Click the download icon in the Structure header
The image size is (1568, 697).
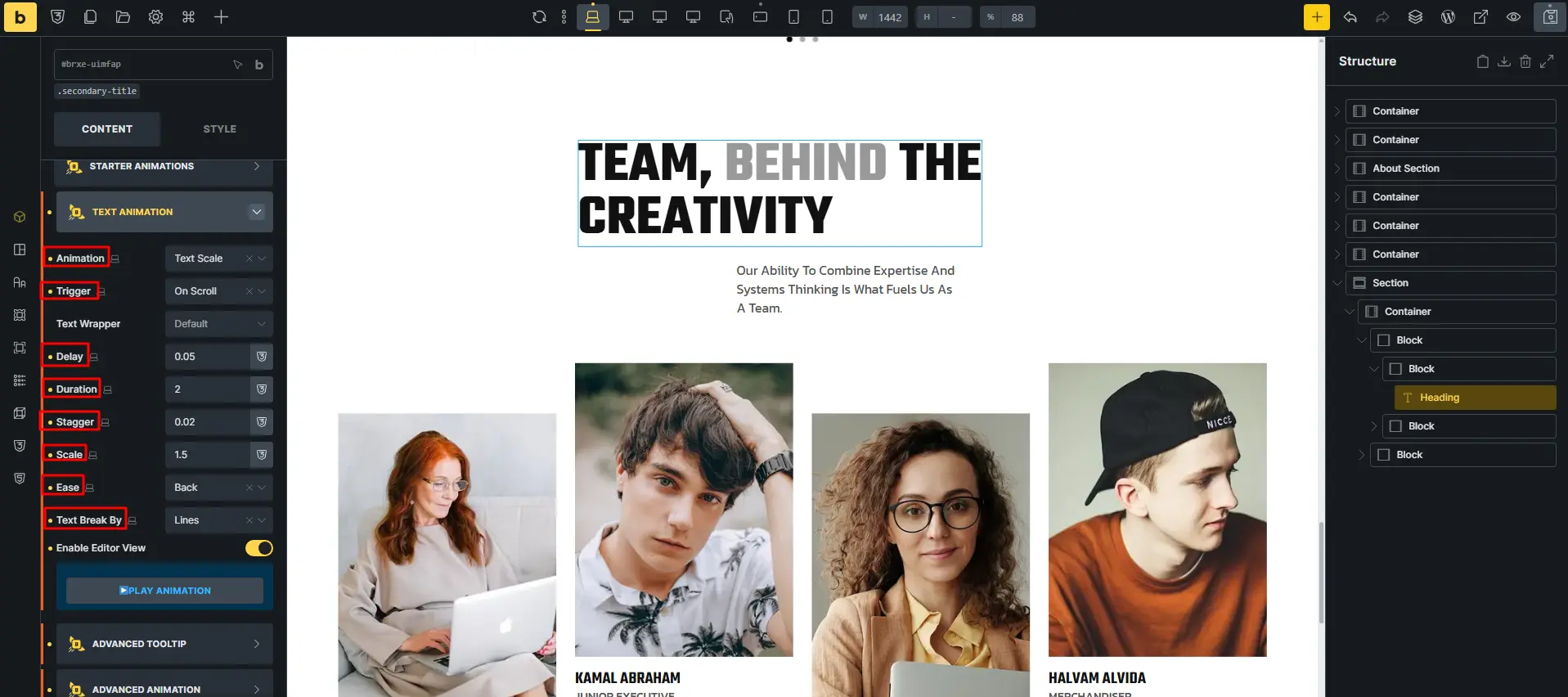(x=1503, y=61)
